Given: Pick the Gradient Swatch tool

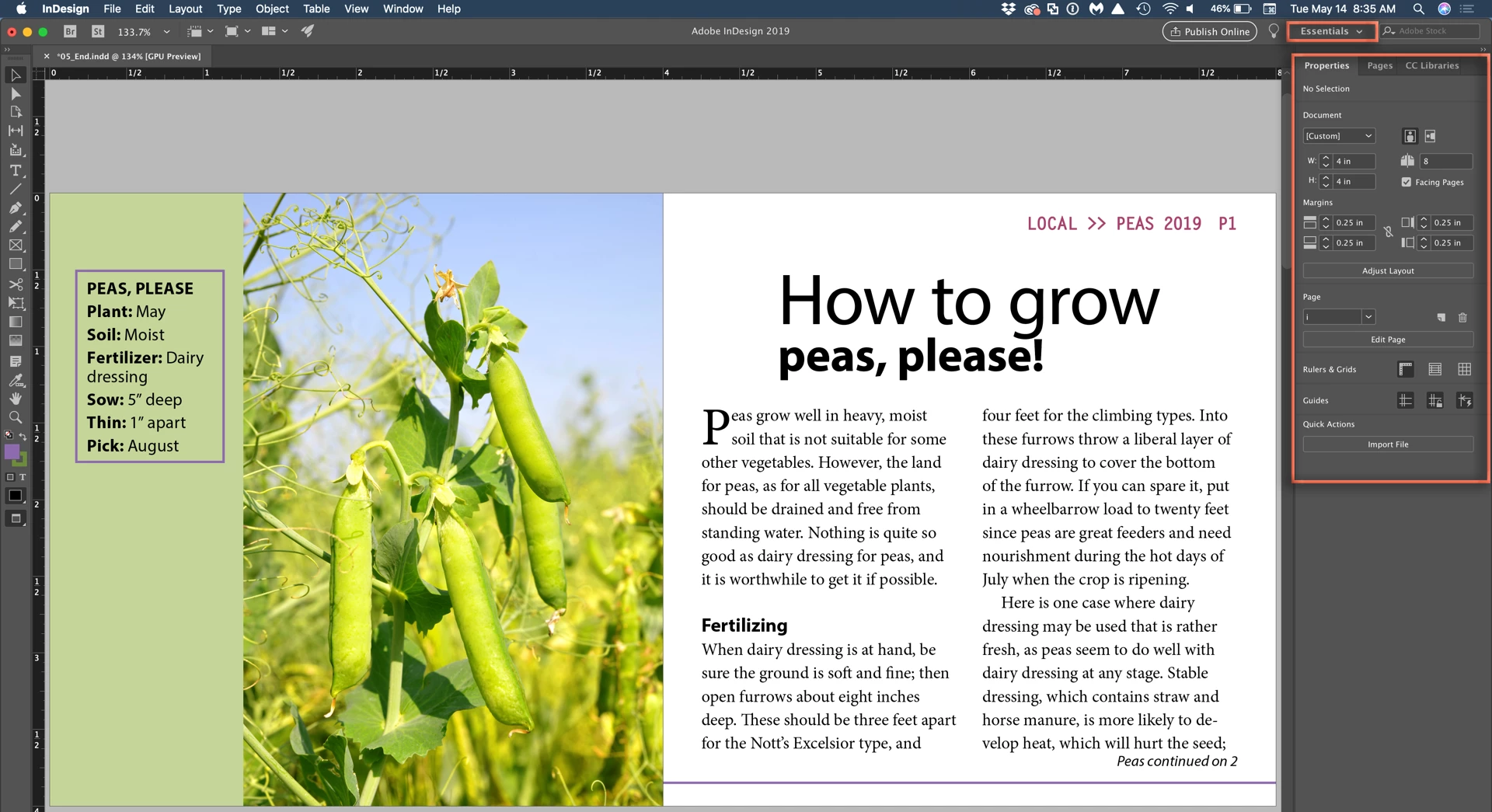Looking at the screenshot, I should point(16,322).
